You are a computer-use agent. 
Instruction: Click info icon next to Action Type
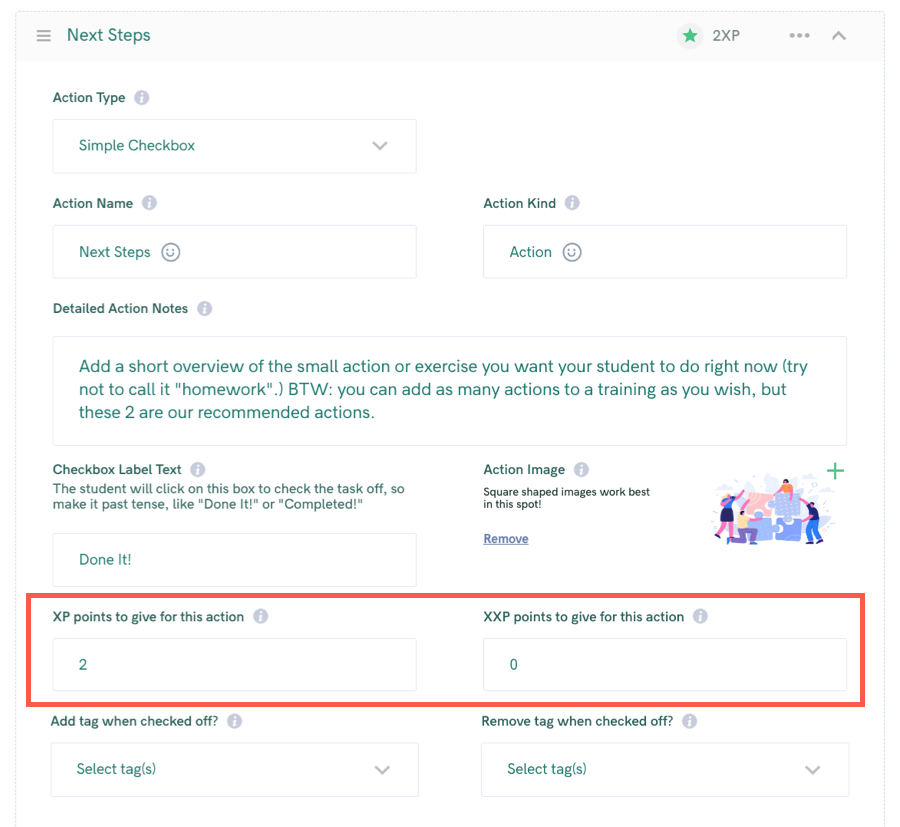tap(141, 98)
